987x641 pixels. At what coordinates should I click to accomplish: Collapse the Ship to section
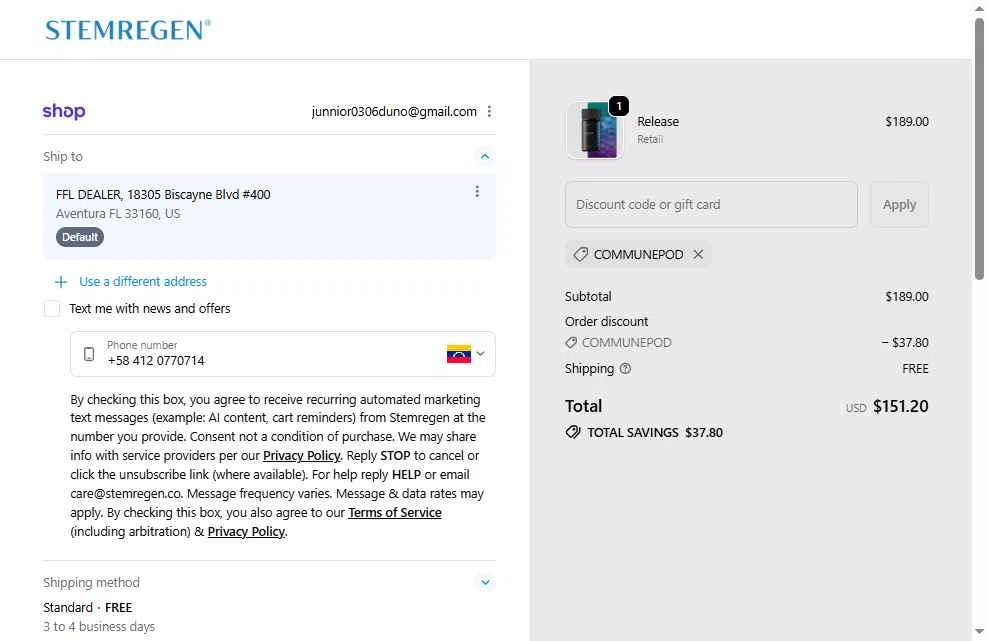(485, 156)
